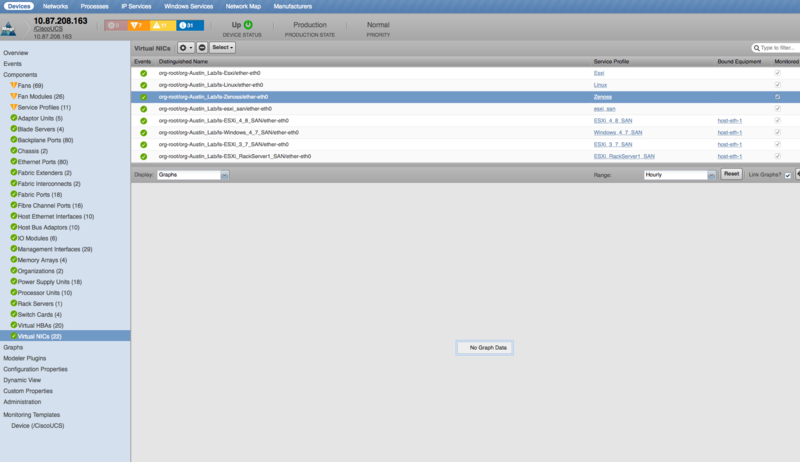Viewport: 800px width, 462px height.
Task: Click status icon for Linux/ether-eth0 row
Action: click(x=143, y=85)
